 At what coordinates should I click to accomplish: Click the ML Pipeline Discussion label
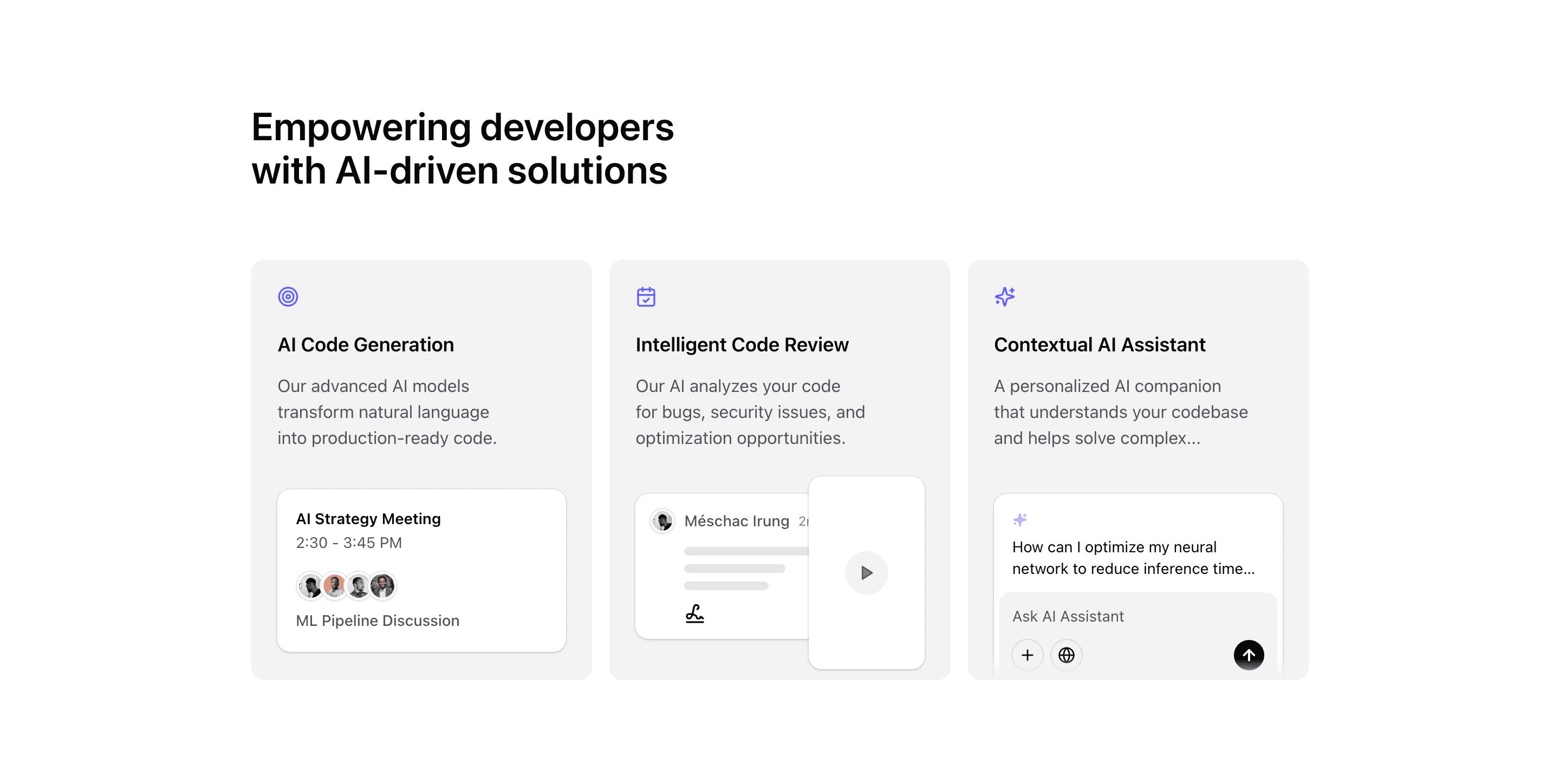tap(378, 620)
